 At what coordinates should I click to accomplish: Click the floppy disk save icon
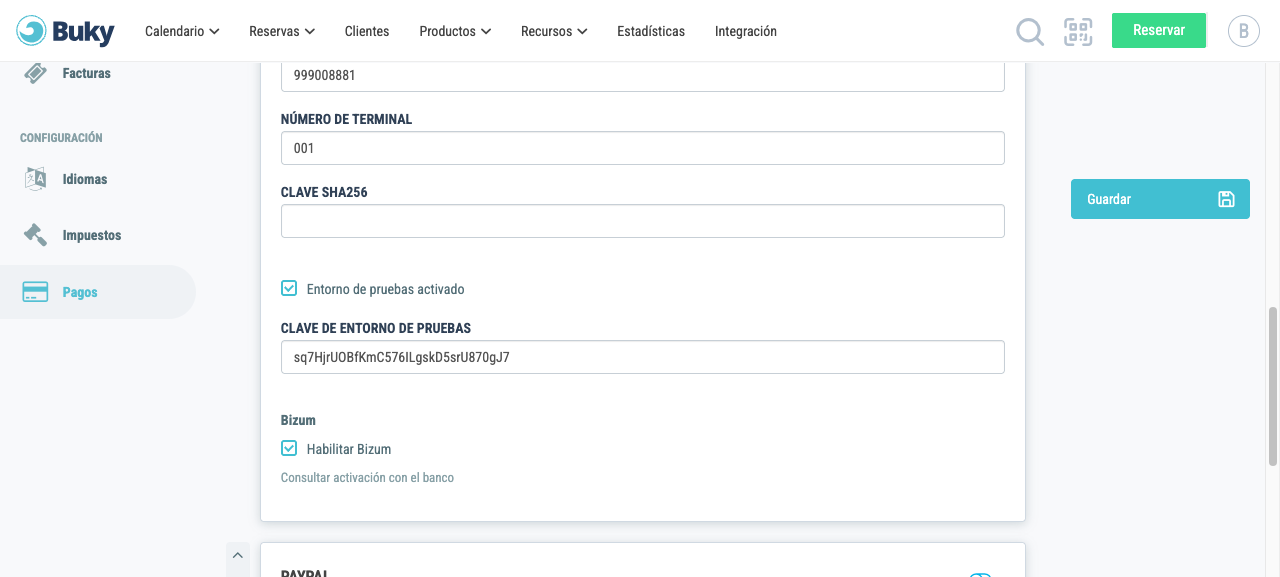coord(1226,199)
